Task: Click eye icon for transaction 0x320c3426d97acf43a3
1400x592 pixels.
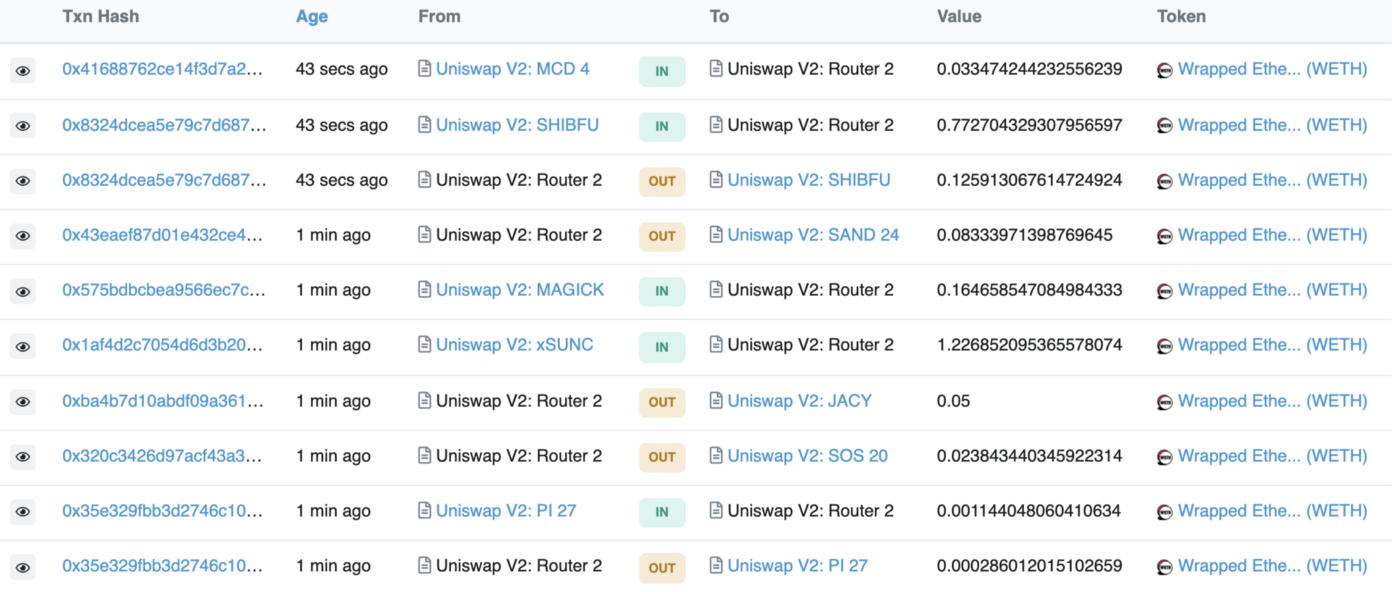Action: click(x=22, y=457)
